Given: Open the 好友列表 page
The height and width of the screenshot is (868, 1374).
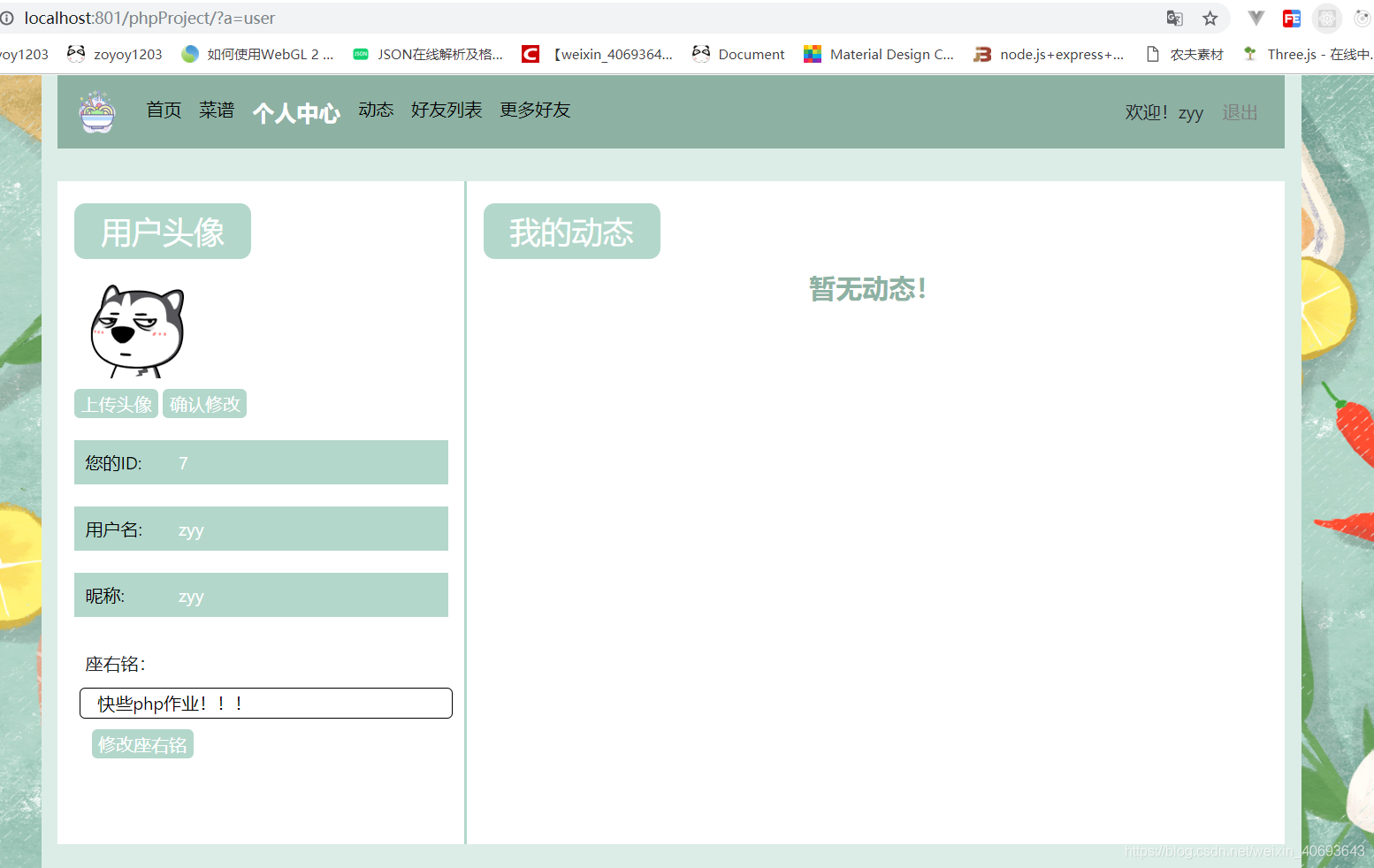Looking at the screenshot, I should (447, 110).
